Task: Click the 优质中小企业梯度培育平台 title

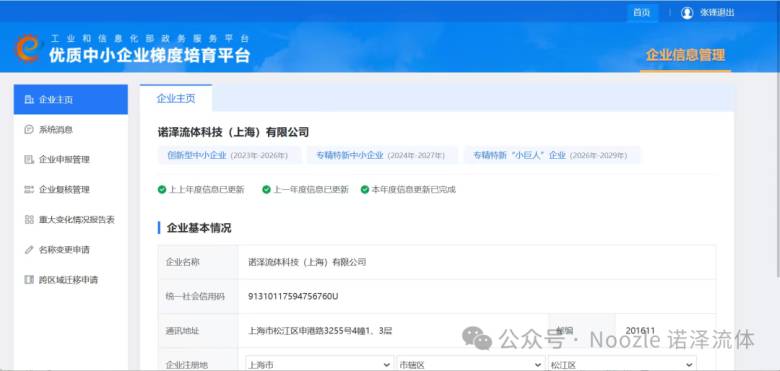Action: point(149,56)
